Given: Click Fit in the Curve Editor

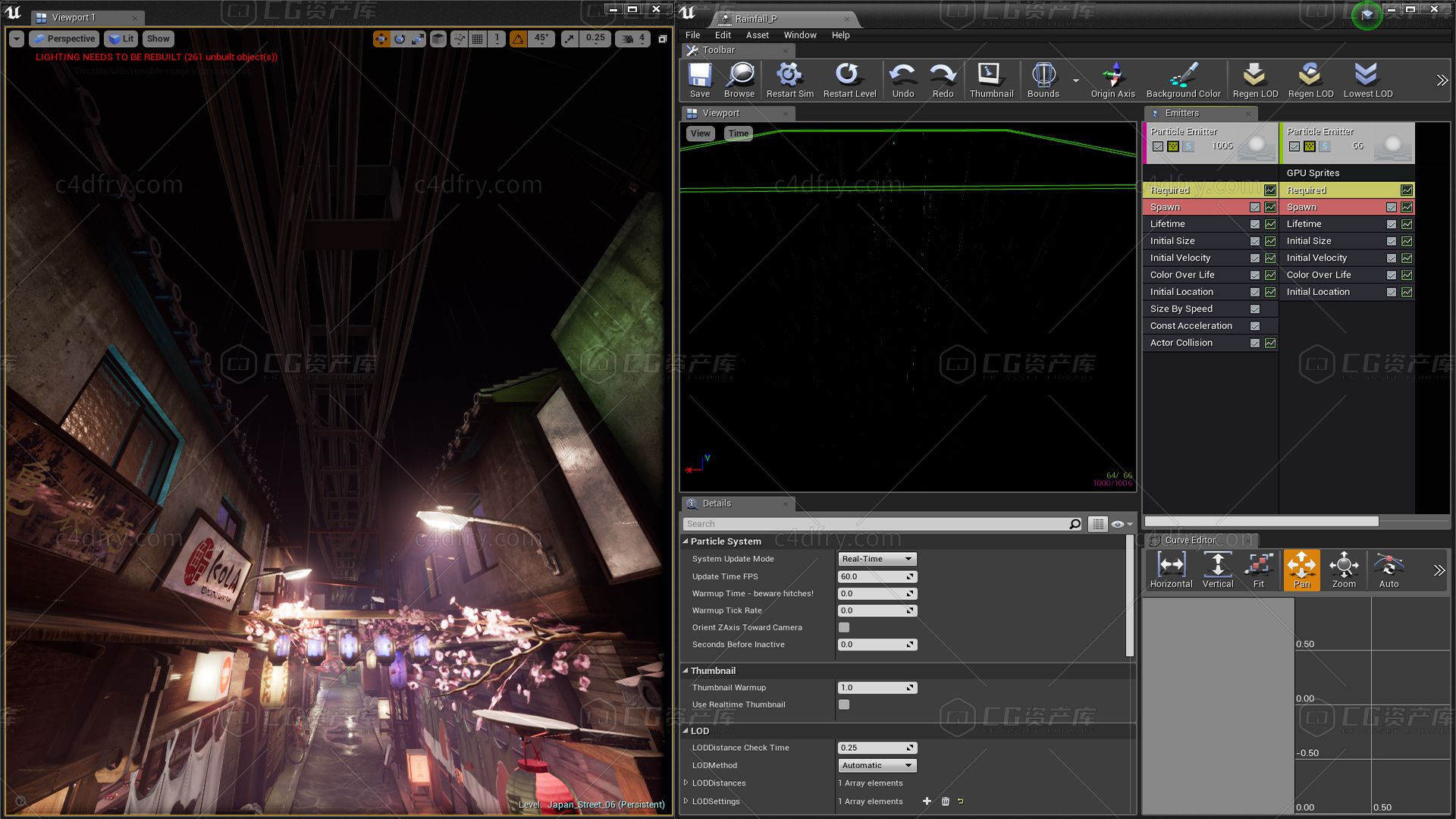Looking at the screenshot, I should (1259, 570).
